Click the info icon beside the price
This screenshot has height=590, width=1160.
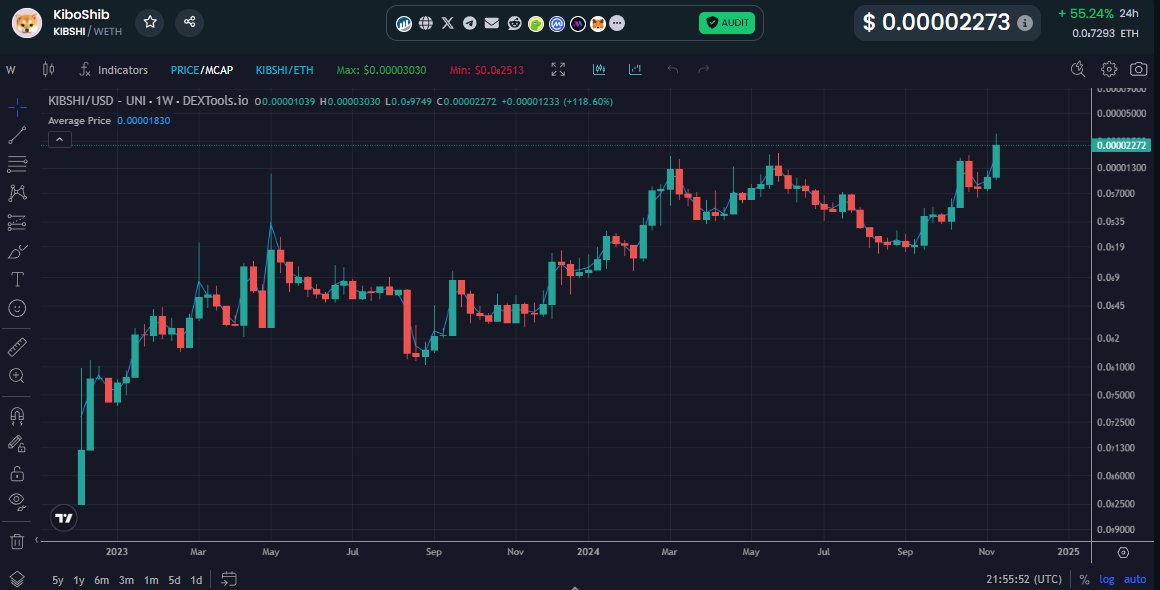coord(1025,23)
